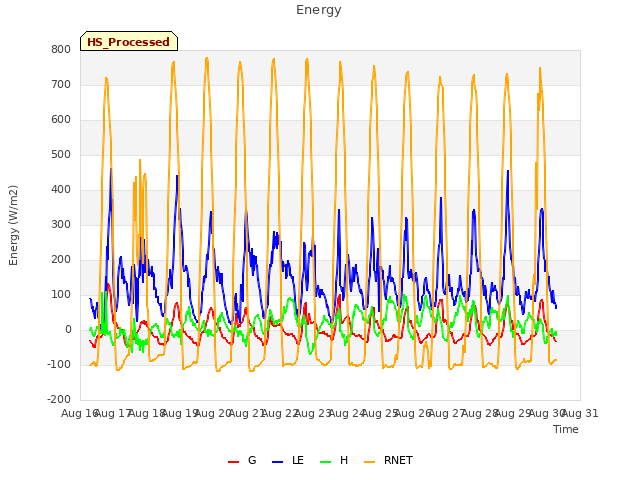640x480 pixels.
Task: Click the red G legend color marker
Action: tap(233, 462)
